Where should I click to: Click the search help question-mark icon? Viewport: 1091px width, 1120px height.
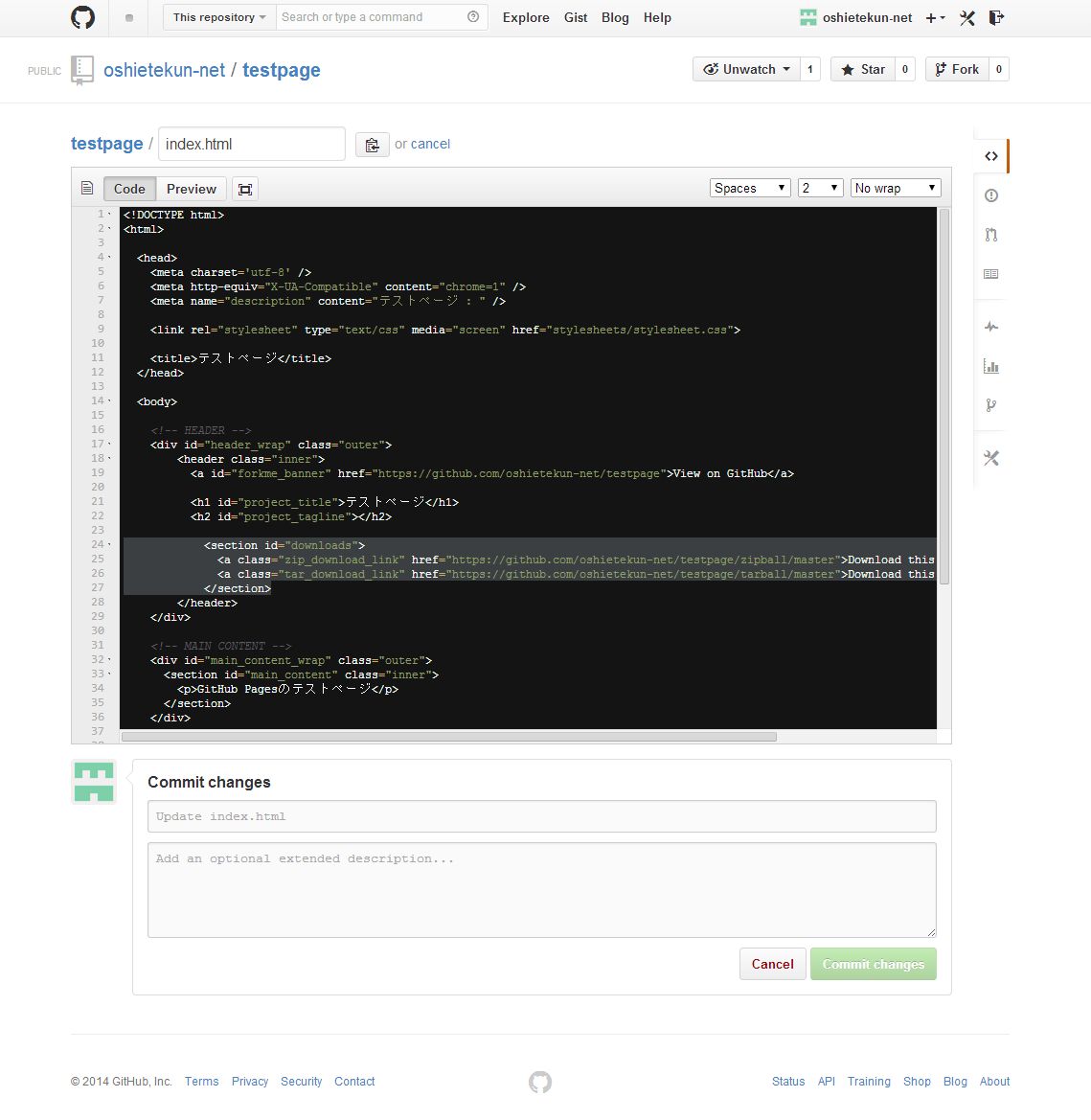click(x=472, y=17)
